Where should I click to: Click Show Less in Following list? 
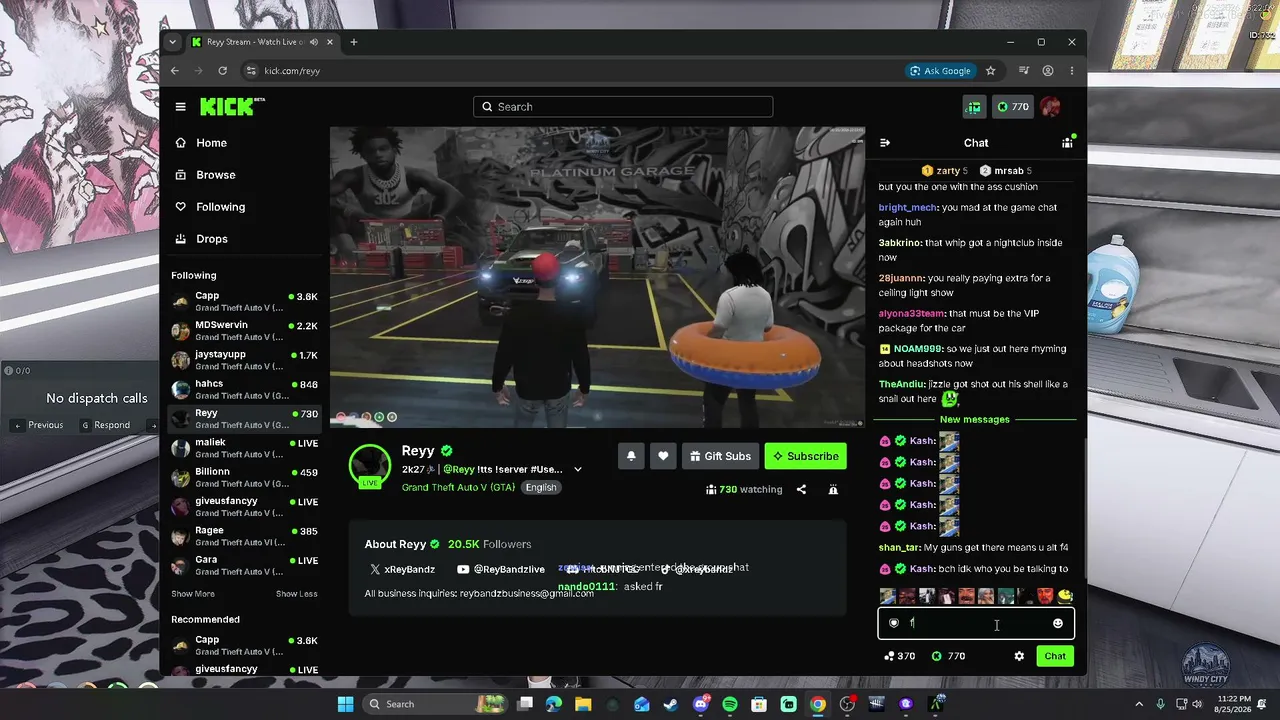[297, 594]
